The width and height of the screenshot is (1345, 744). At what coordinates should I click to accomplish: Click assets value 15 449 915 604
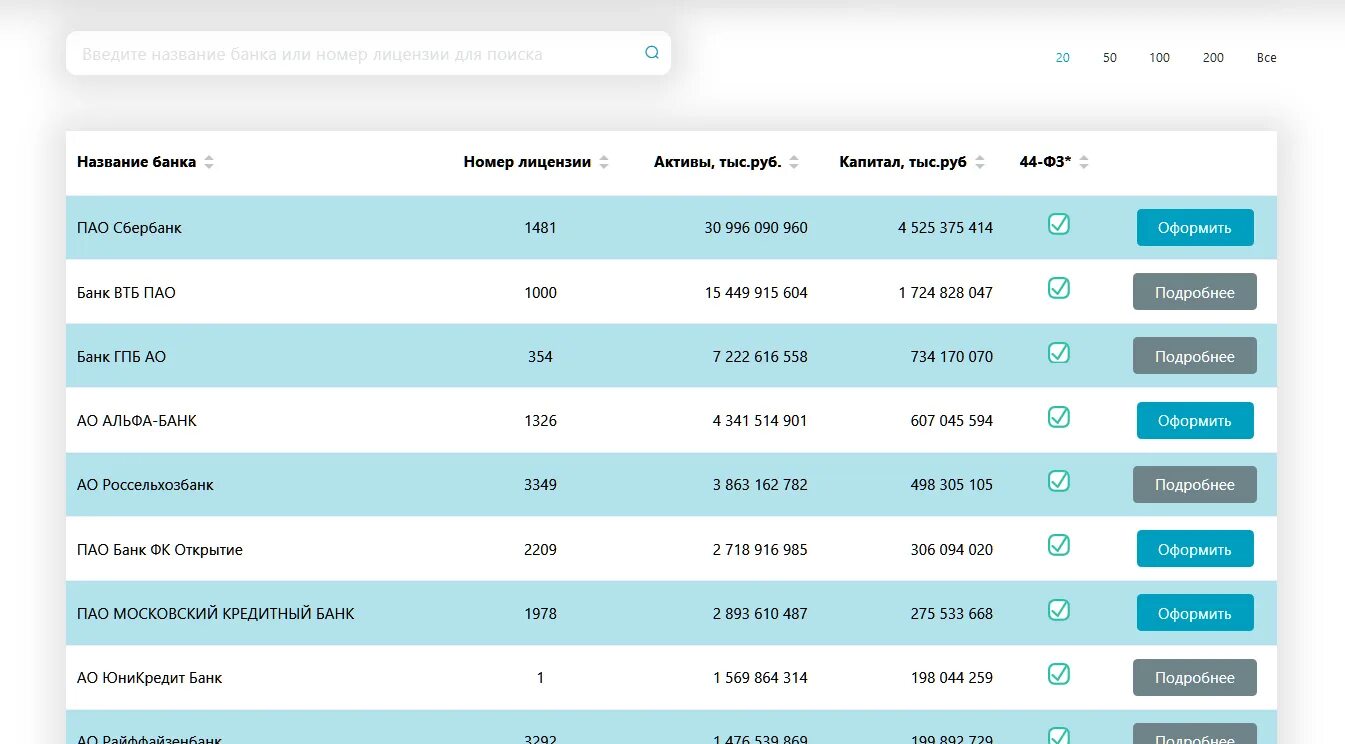tap(756, 293)
